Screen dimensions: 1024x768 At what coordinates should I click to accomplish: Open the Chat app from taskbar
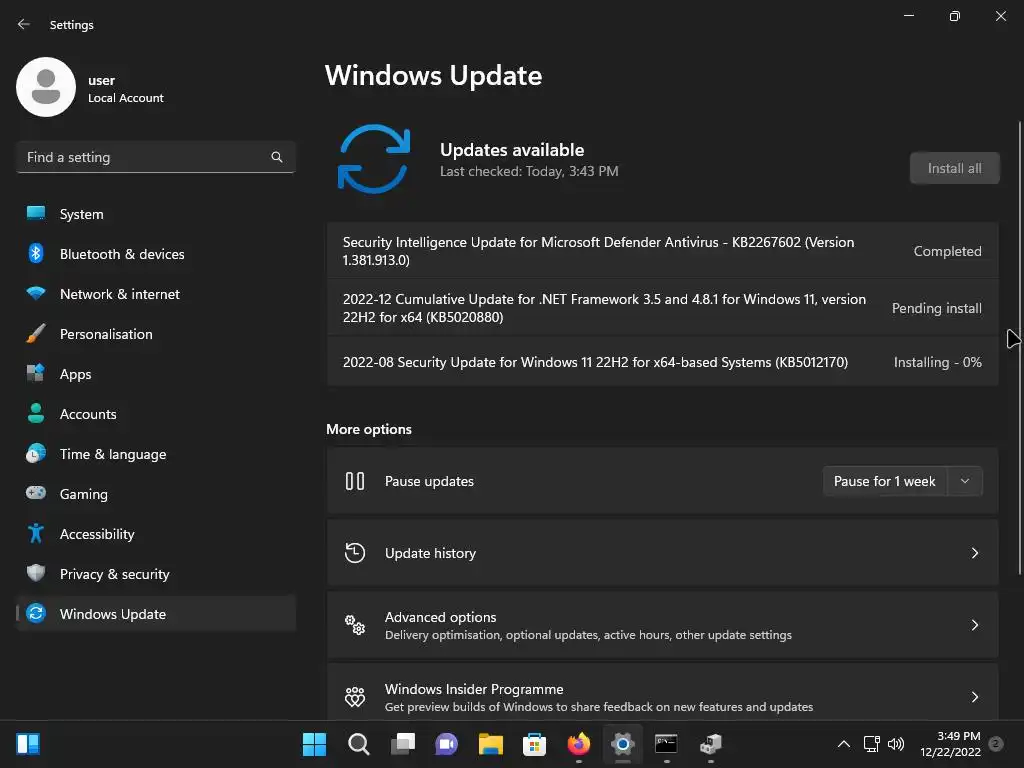(x=447, y=744)
